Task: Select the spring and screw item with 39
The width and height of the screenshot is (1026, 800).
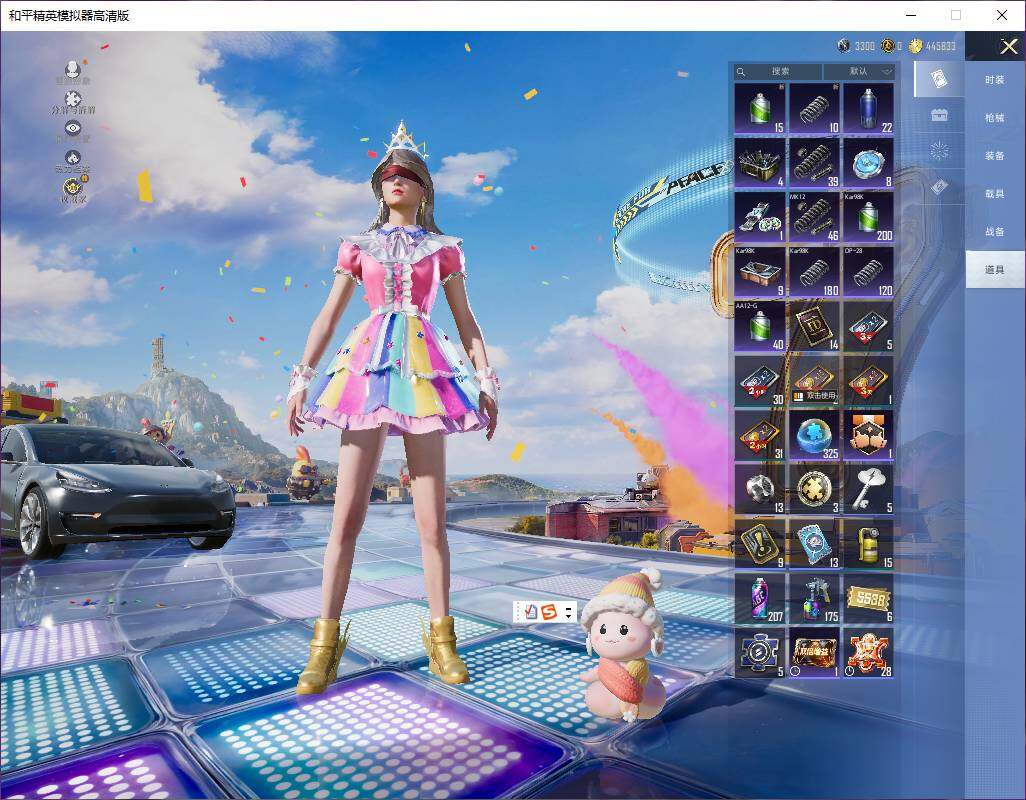Action: tap(814, 163)
